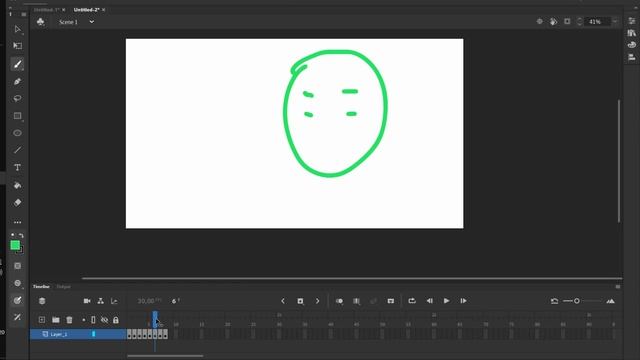
Task: Click the Show Parenting View icon
Action: [x=100, y=301]
